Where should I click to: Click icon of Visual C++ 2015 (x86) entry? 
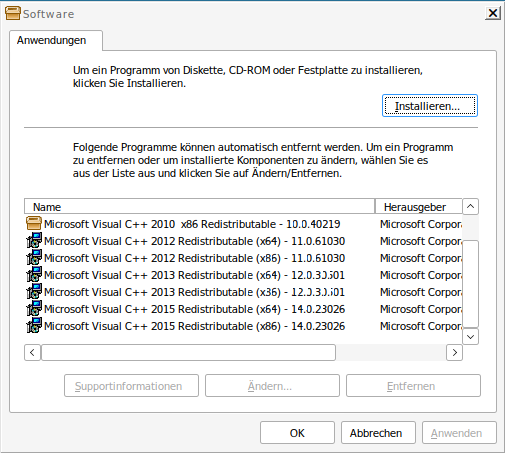(x=34, y=326)
